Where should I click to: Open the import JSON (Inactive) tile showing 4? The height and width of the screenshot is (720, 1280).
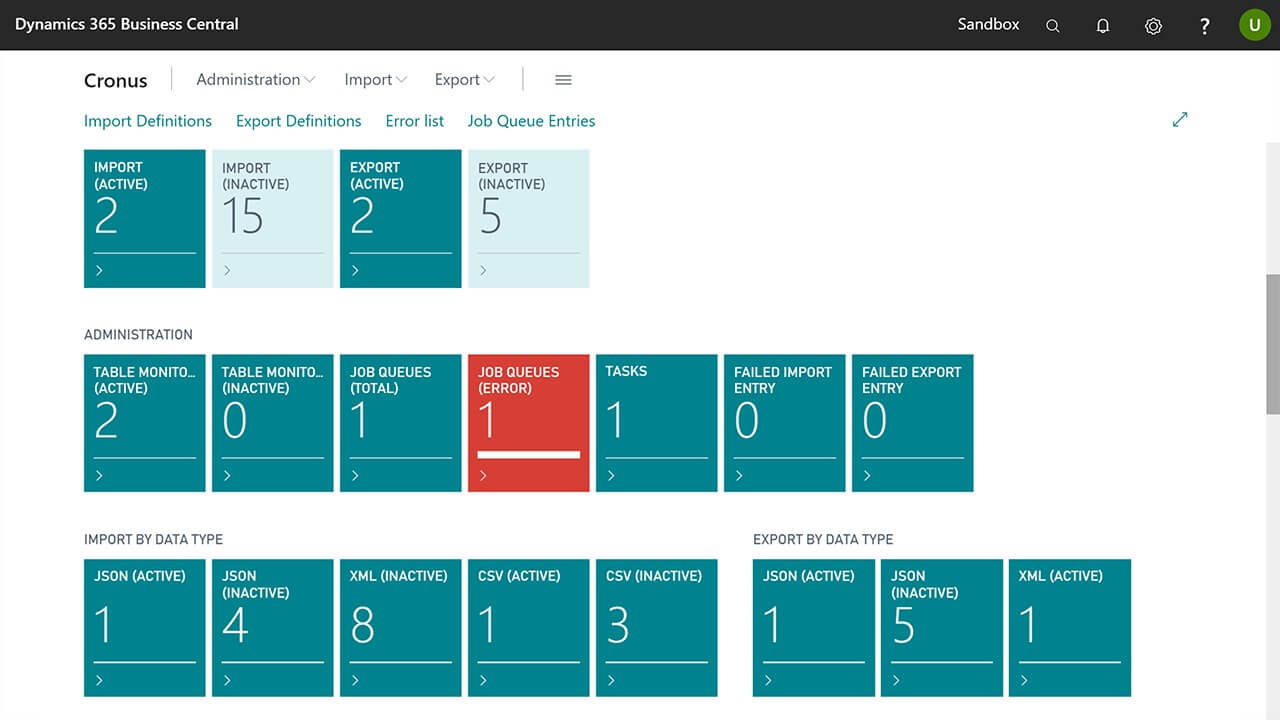pyautogui.click(x=273, y=628)
